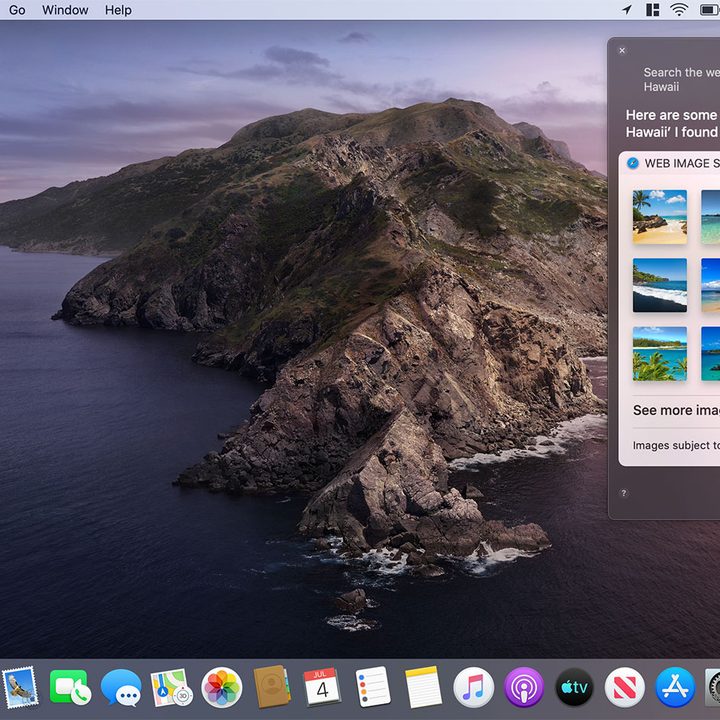Open Messages from the Dock

coord(121,687)
